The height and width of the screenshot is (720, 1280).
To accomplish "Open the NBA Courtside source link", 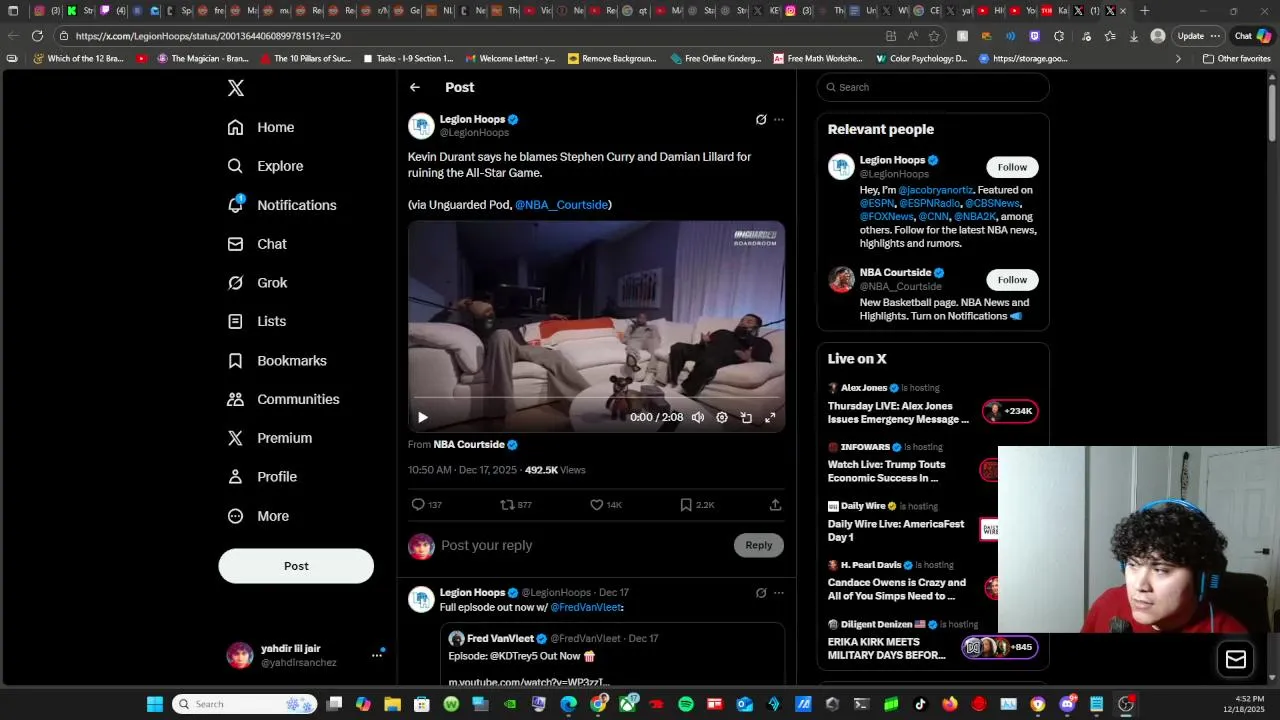I will pos(475,445).
